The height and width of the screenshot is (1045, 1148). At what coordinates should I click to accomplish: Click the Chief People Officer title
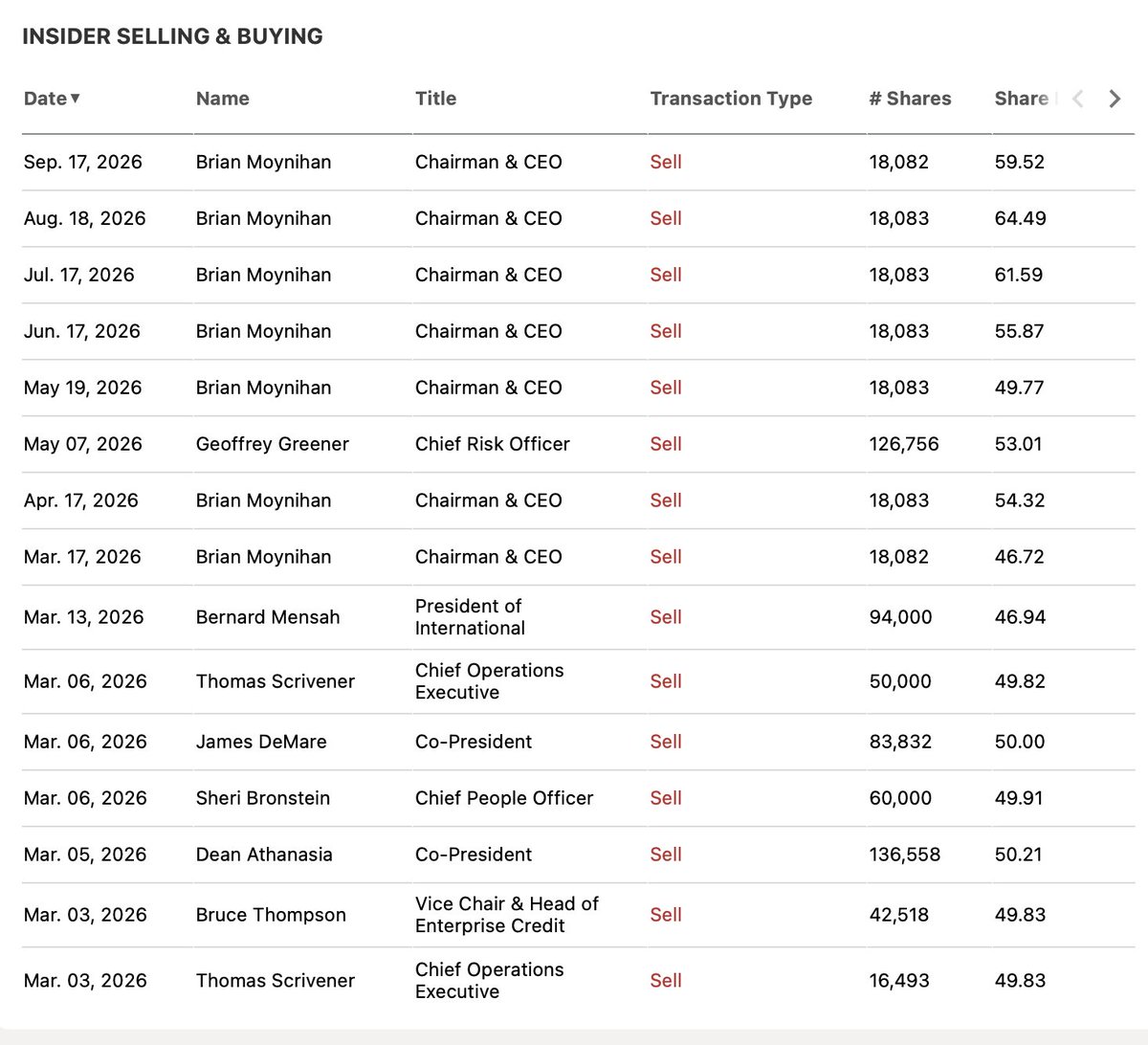[x=503, y=798]
